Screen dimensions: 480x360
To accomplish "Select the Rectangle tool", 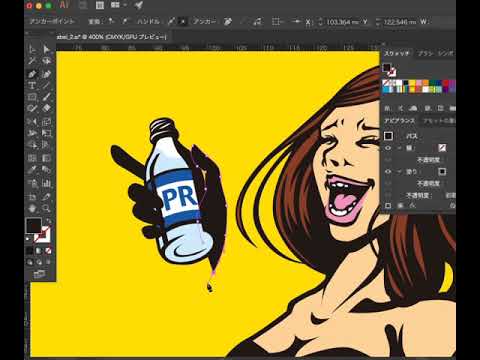I will click(32, 97).
